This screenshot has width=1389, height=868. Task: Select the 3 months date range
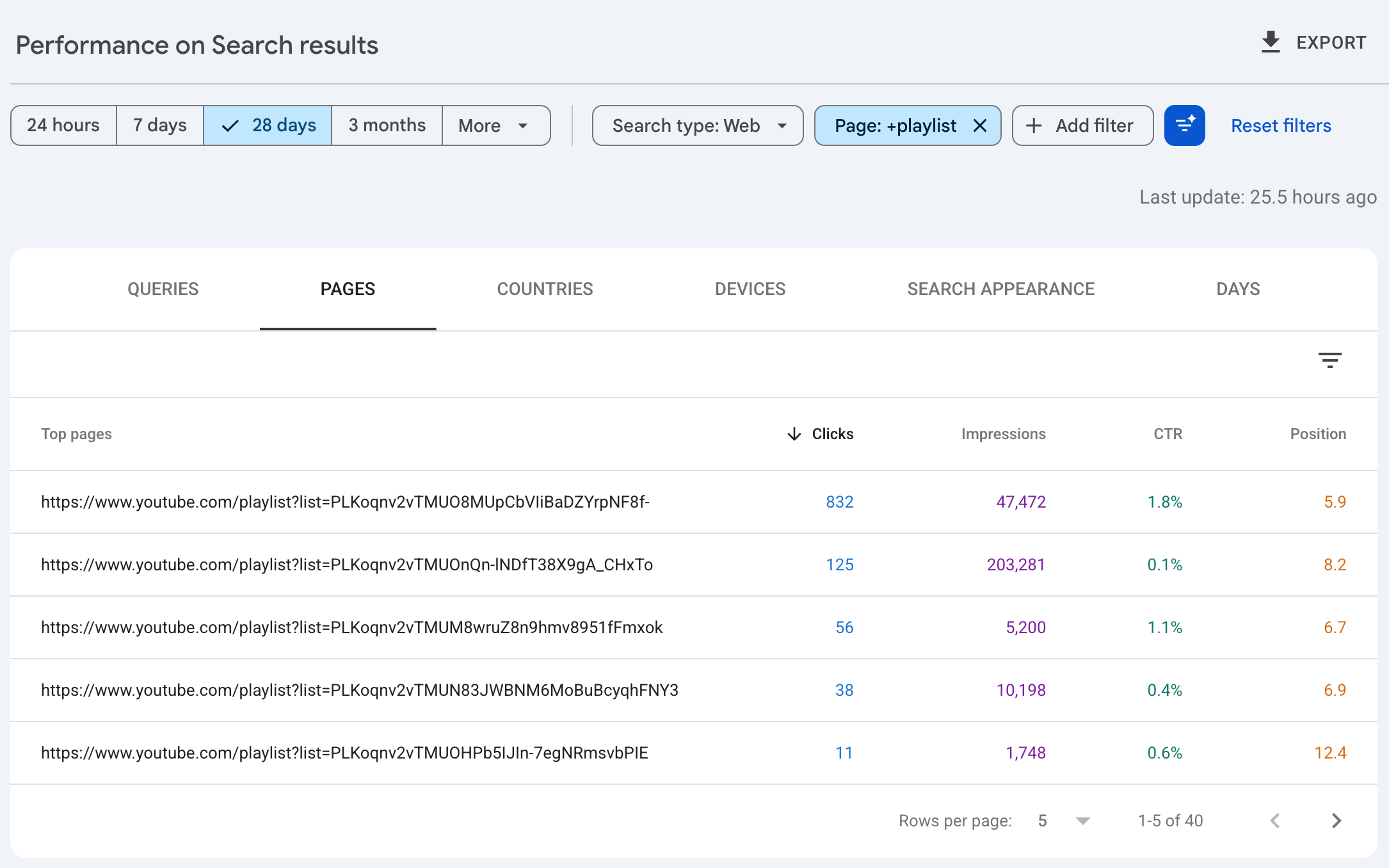387,125
